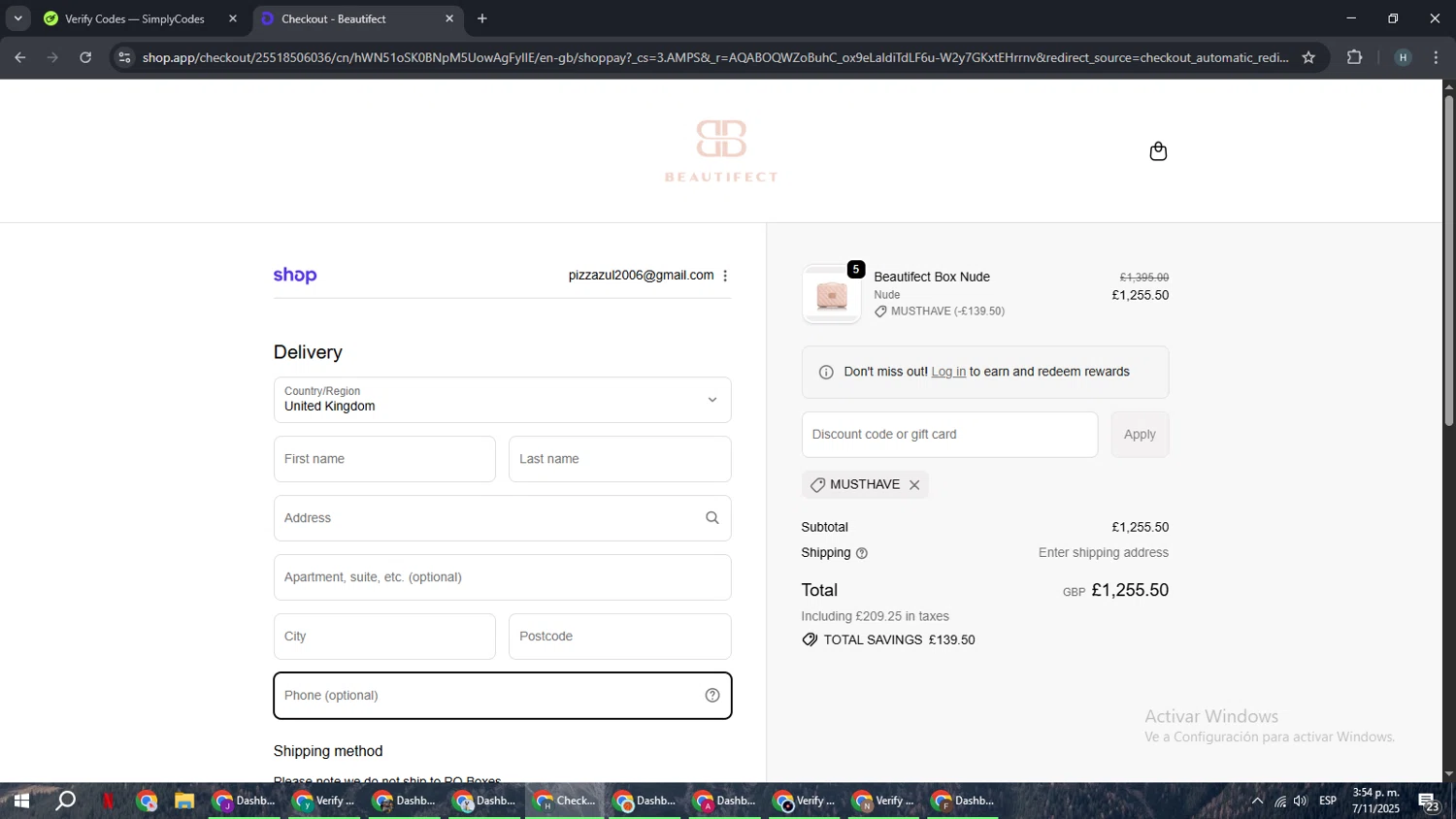The height and width of the screenshot is (819, 1456).
Task: Click the Apply discount button
Action: tap(1140, 435)
